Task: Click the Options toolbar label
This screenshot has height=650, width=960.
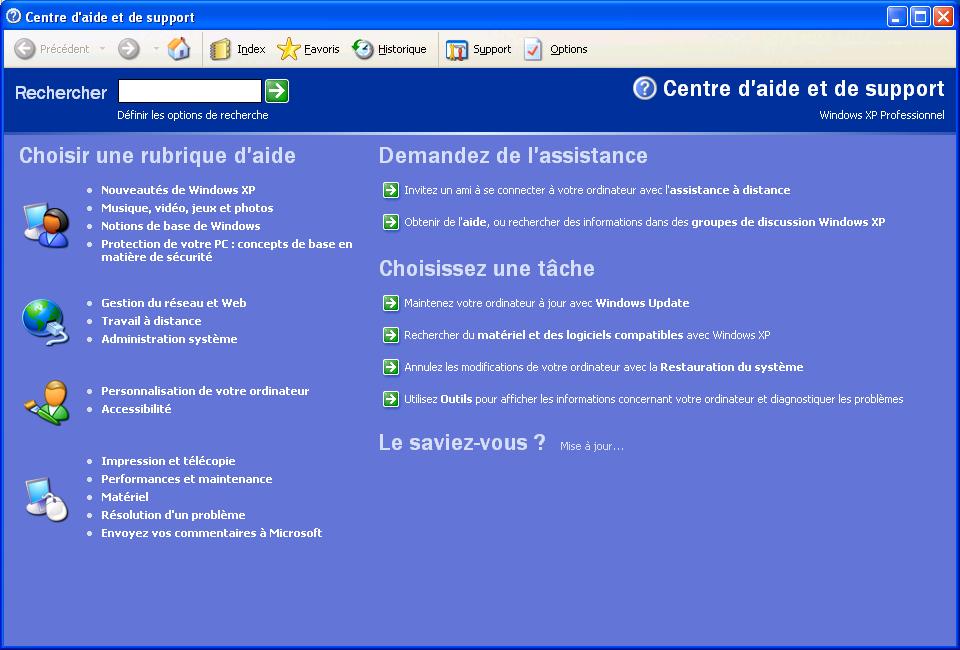Action: click(x=568, y=49)
